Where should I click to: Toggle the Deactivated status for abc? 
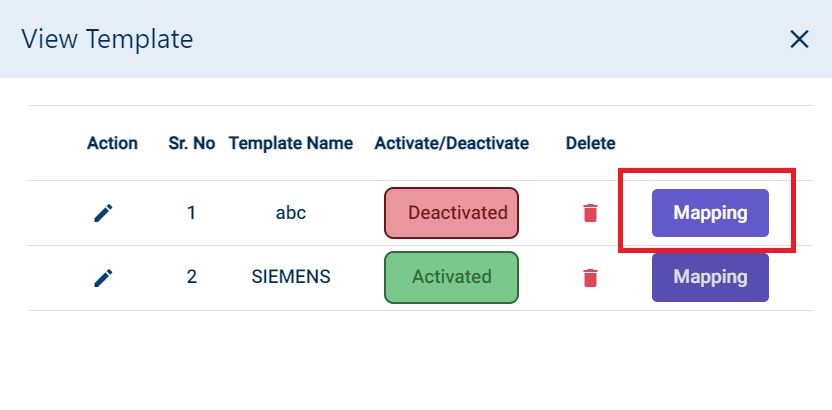point(452,213)
